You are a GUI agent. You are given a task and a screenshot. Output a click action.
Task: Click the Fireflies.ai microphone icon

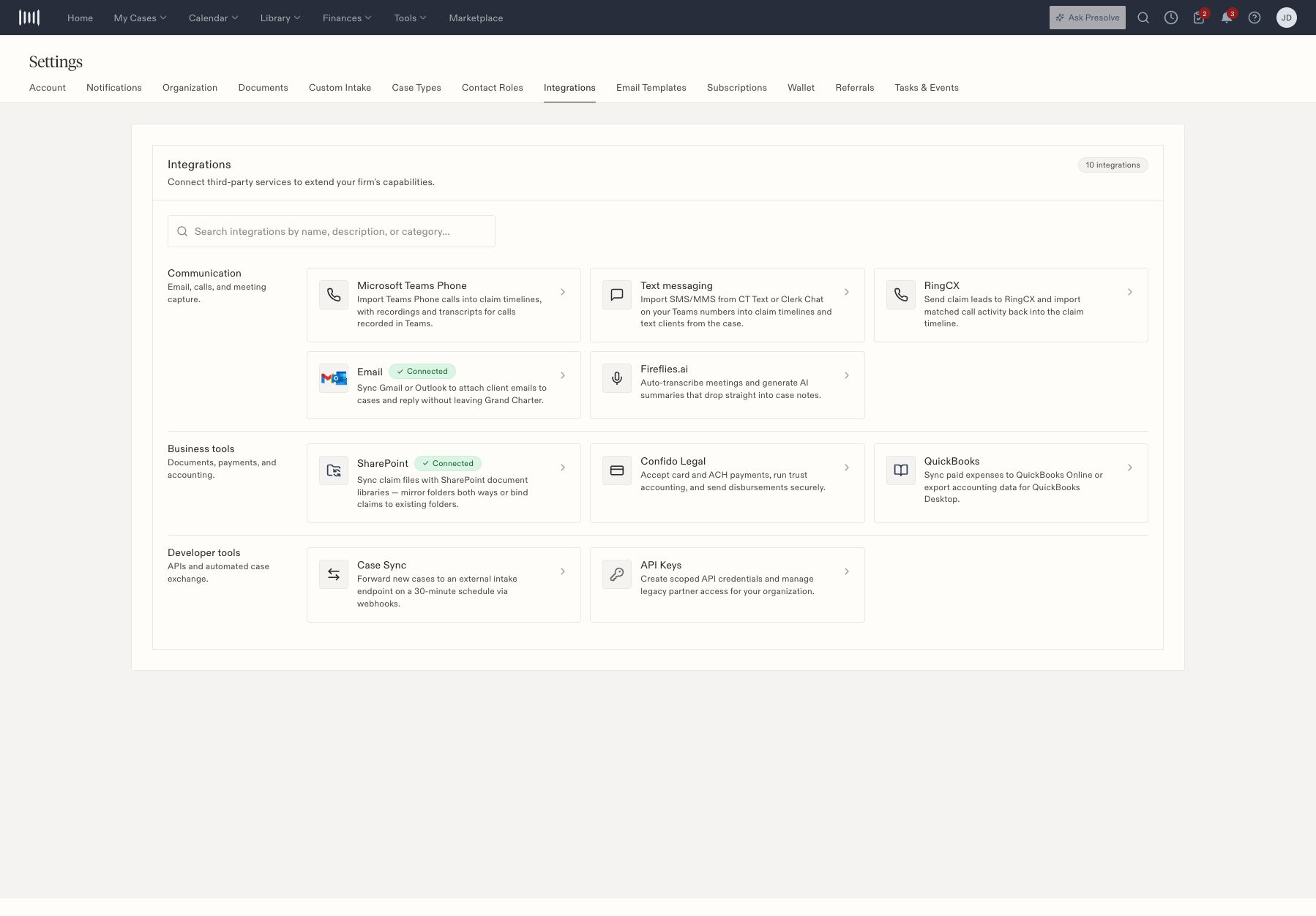pos(617,378)
